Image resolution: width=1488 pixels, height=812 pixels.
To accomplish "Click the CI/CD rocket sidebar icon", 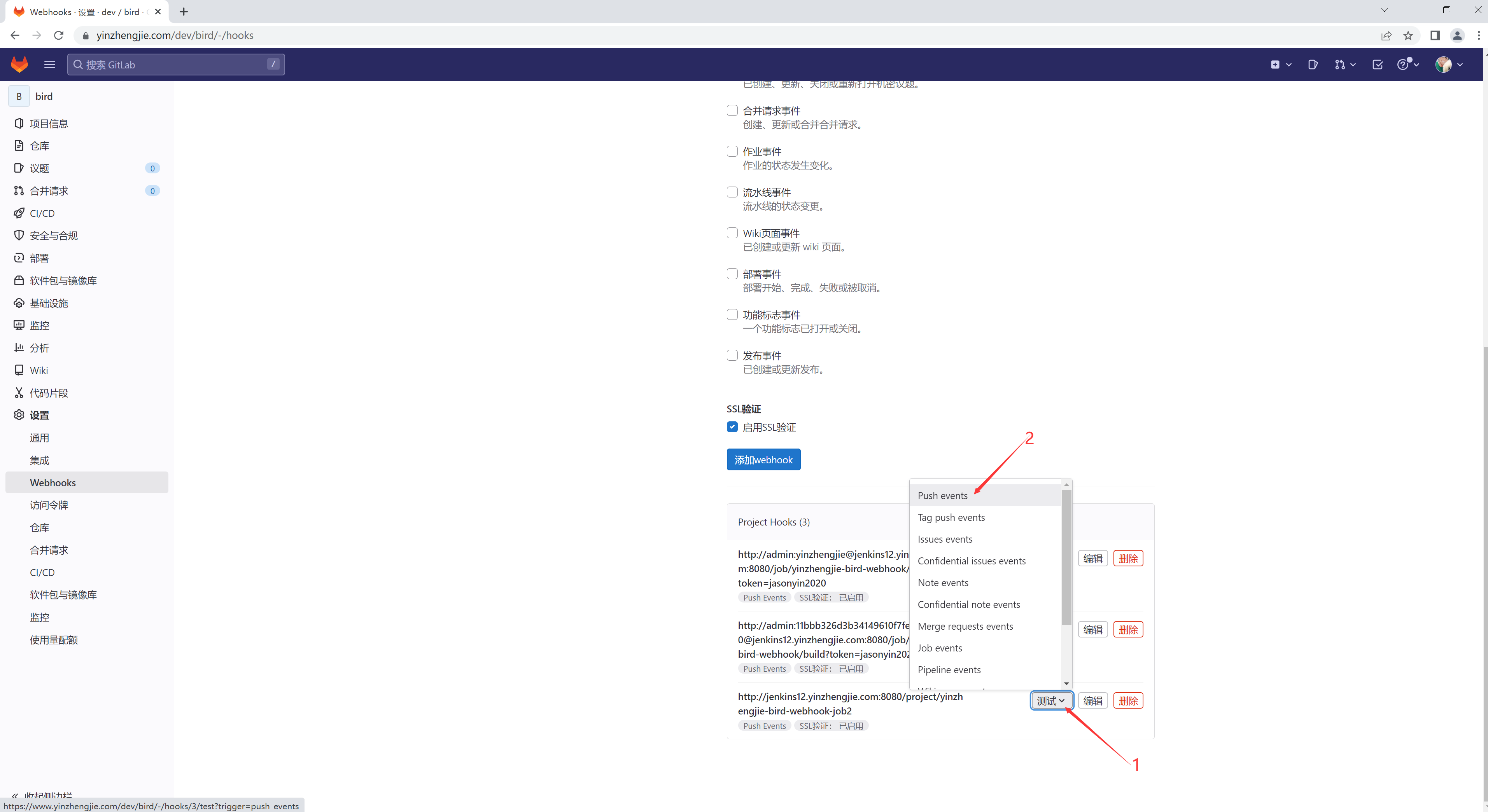I will pyautogui.click(x=19, y=213).
